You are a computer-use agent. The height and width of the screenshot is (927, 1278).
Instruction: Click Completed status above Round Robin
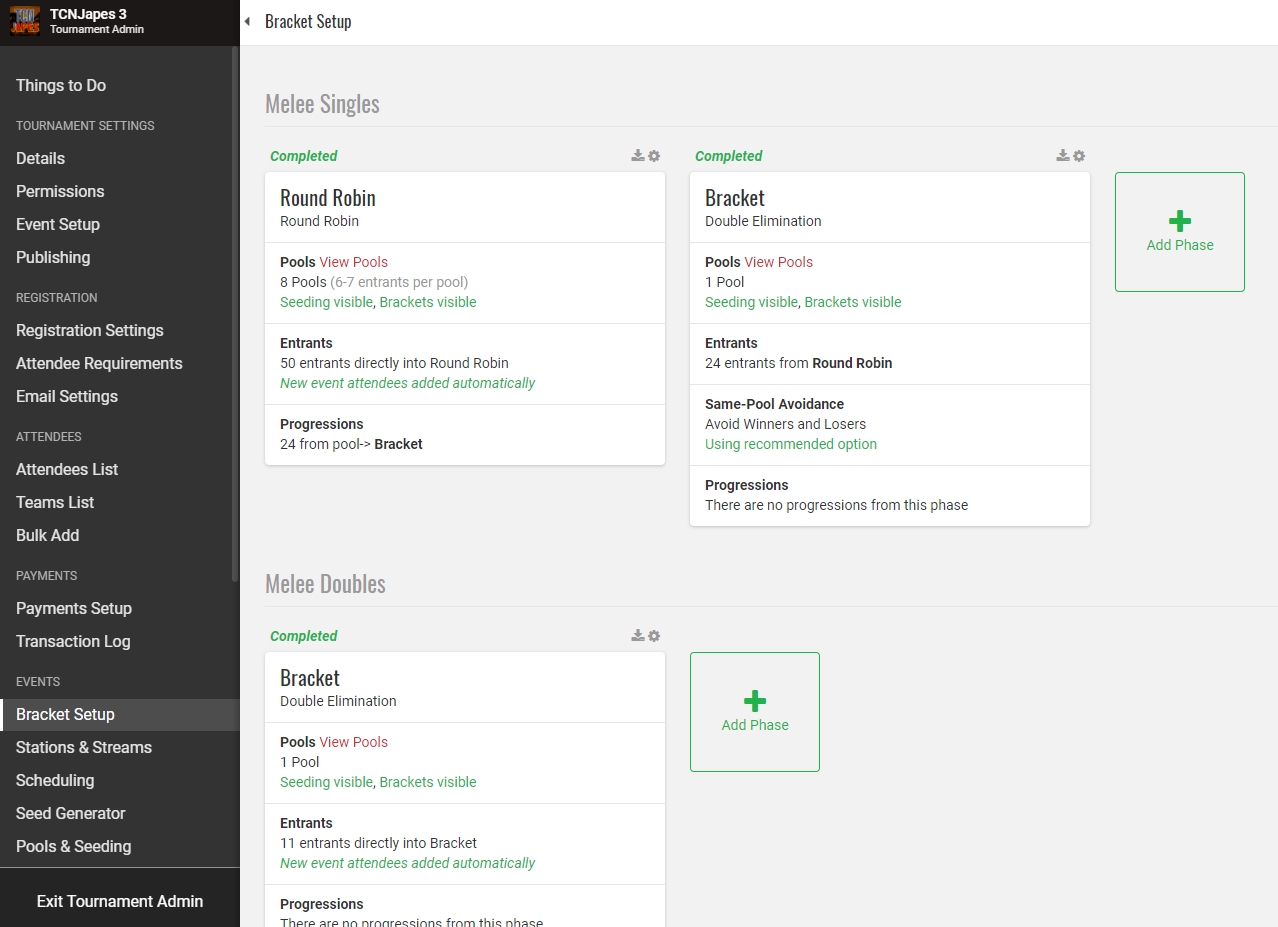point(304,156)
